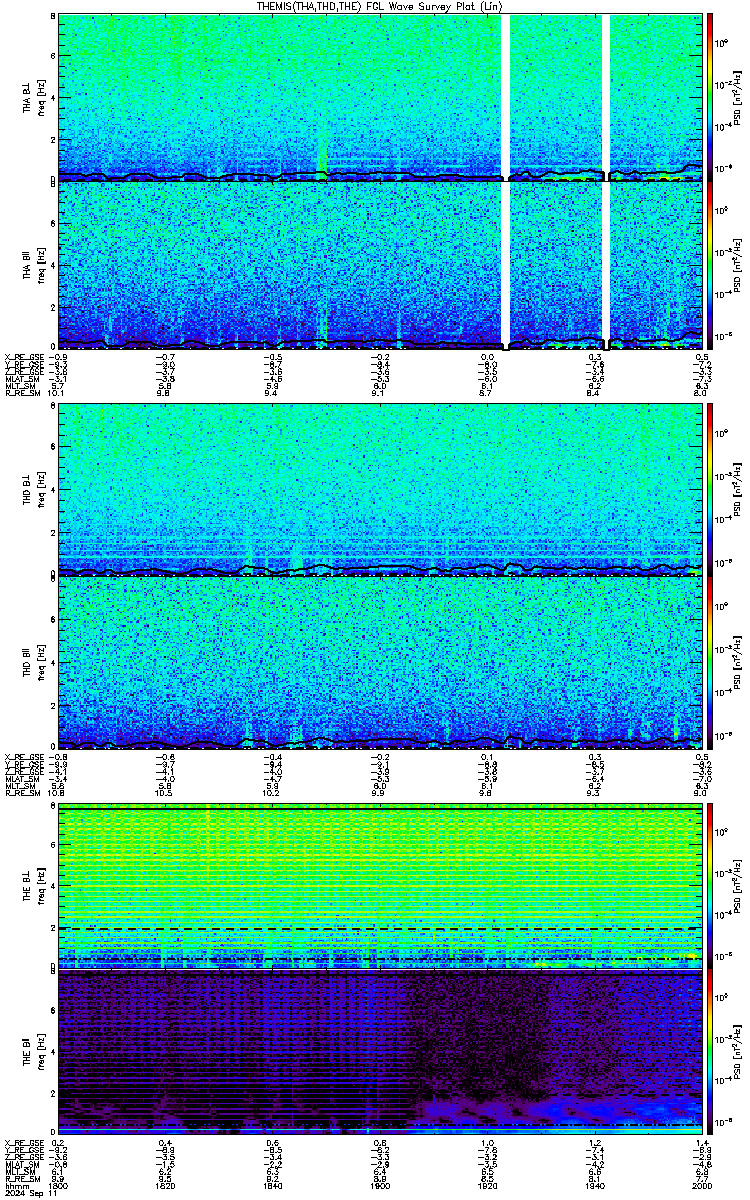The width and height of the screenshot is (750, 1200).
Task: Click PSD [nT²/Hz] label beside THE B-parallel color bar
Action: (x=737, y=1053)
